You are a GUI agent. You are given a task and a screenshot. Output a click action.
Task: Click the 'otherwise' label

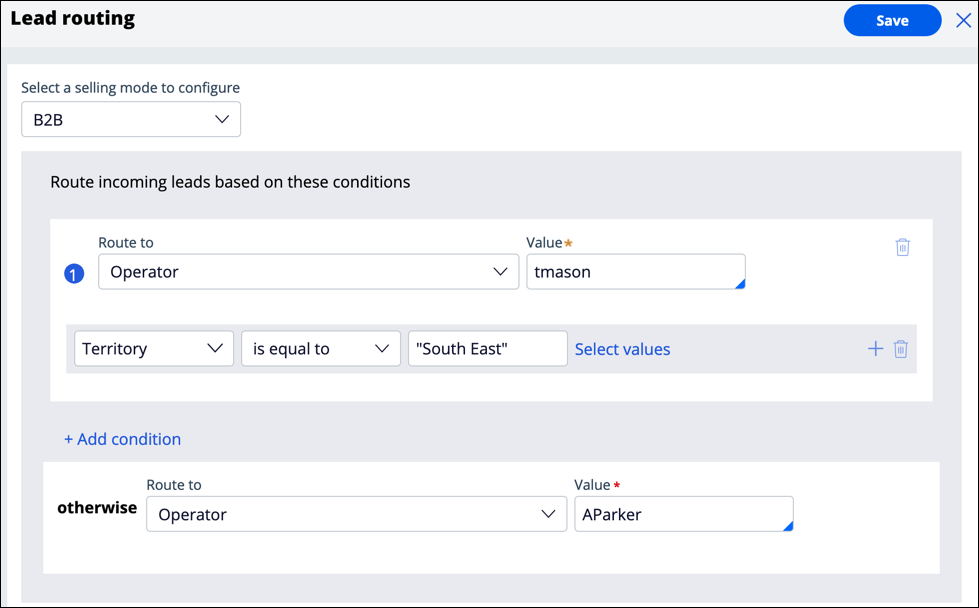point(97,508)
